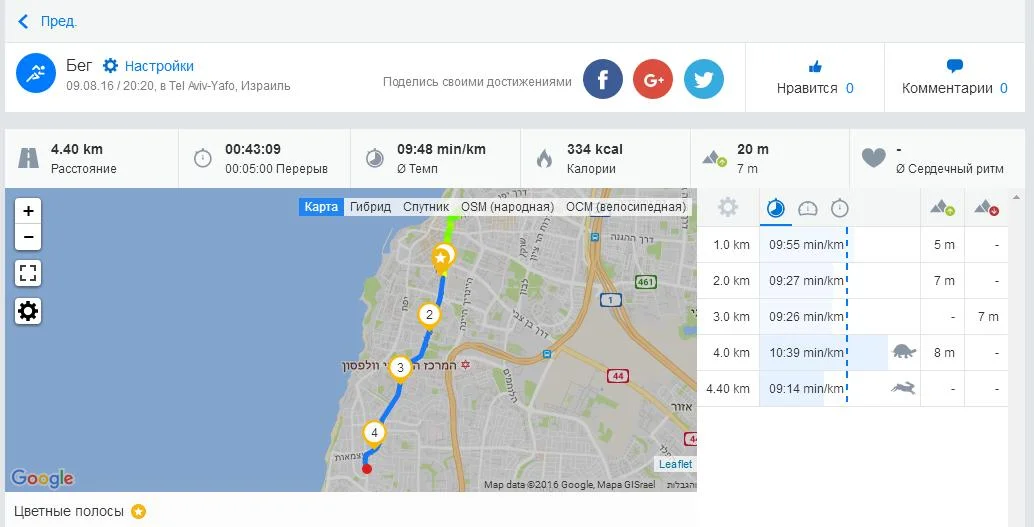
Task: Click the Комментарии speech bubble icon
Action: [954, 66]
